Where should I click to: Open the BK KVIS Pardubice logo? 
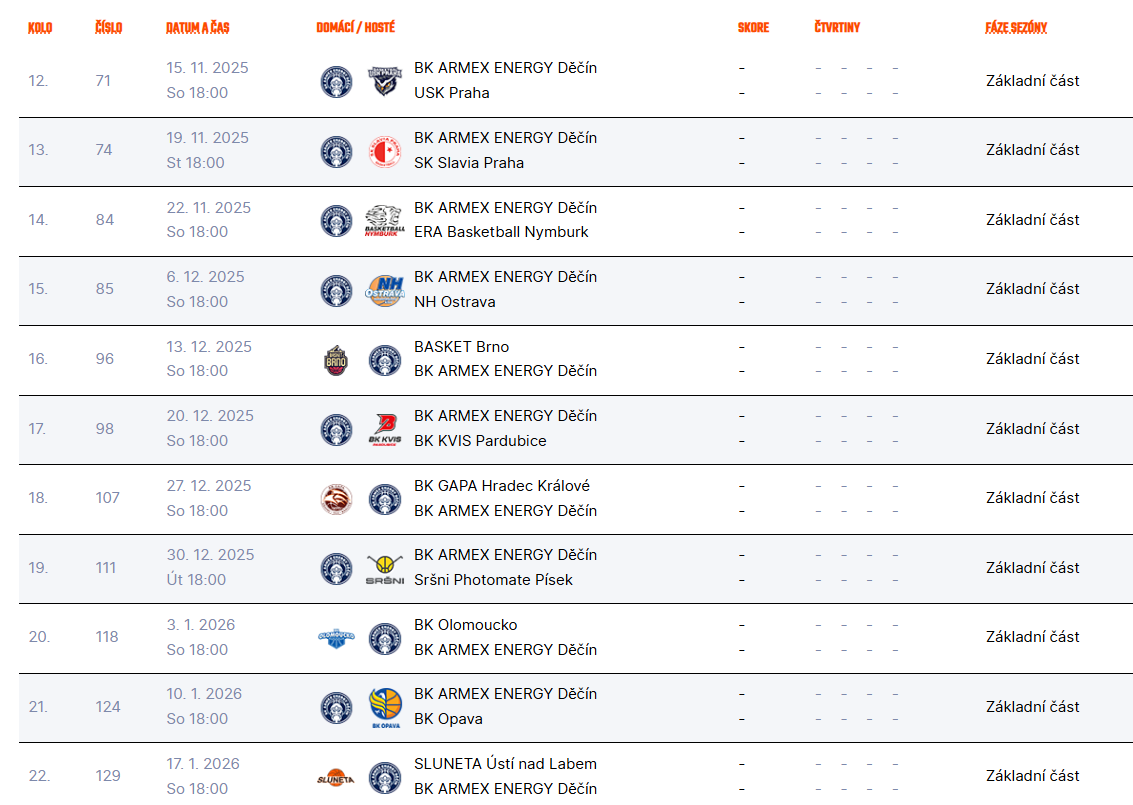point(384,429)
